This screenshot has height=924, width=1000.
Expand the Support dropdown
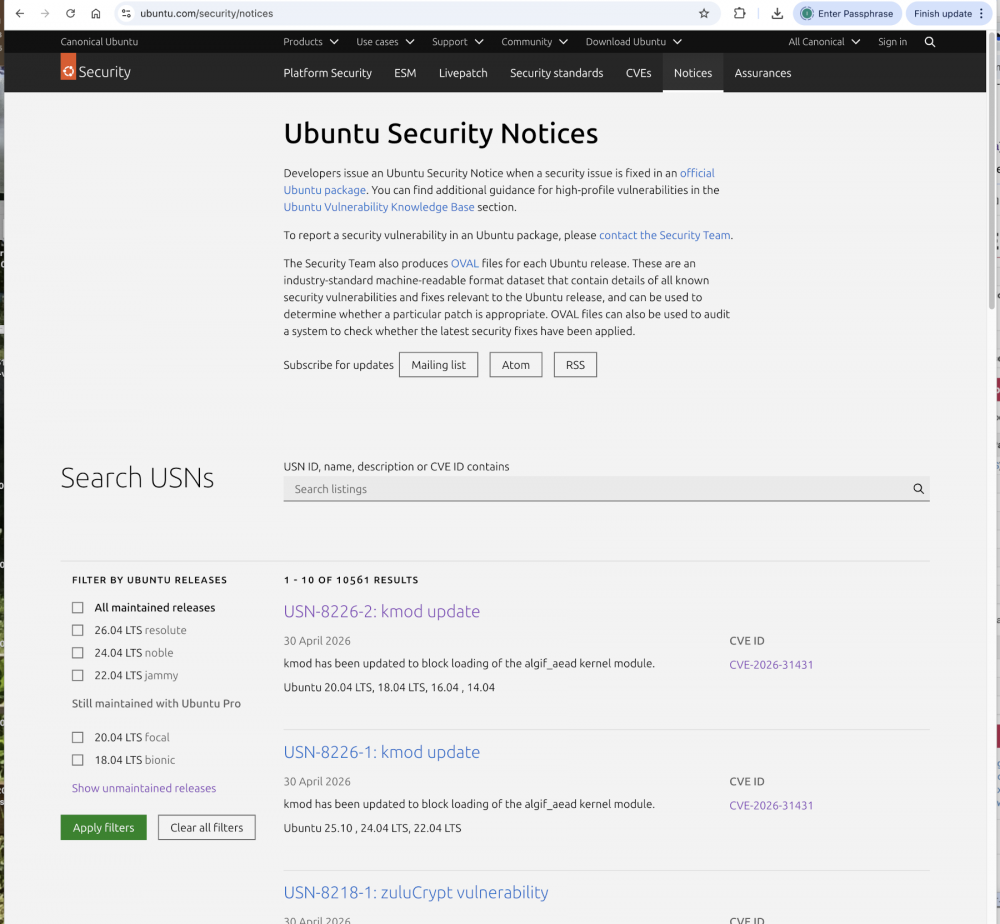457,42
